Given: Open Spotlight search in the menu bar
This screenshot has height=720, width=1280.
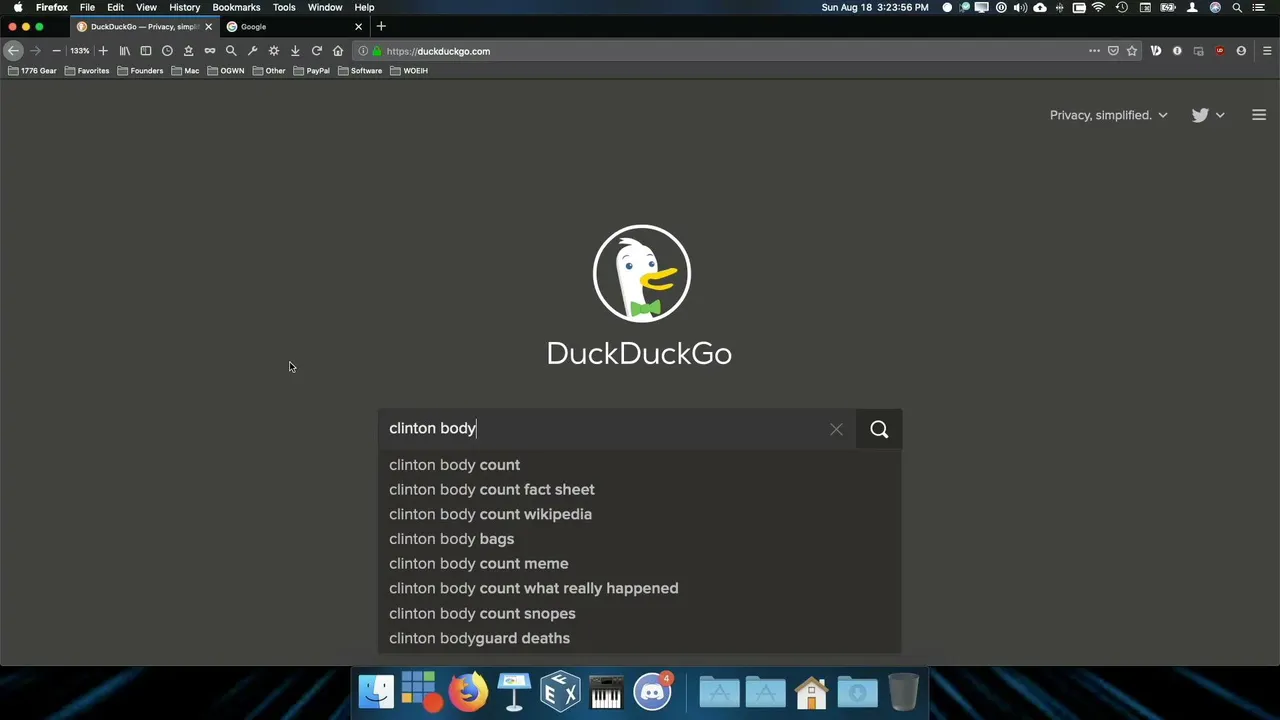Looking at the screenshot, I should 1237,7.
